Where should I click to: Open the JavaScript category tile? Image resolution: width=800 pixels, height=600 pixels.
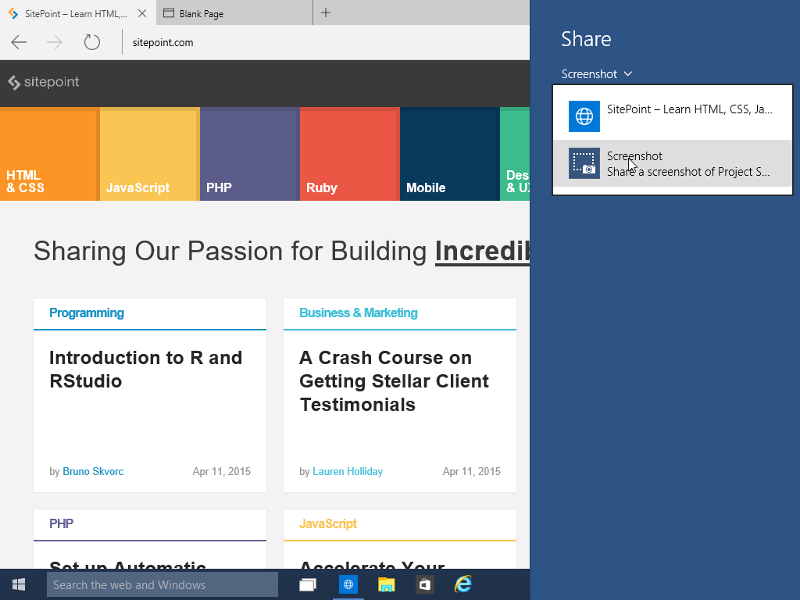tap(149, 154)
